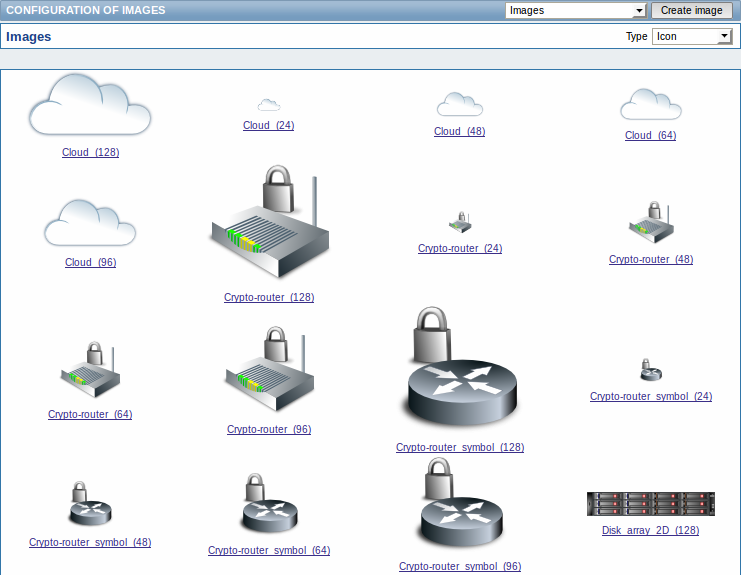Click the Crypto-router (48) icon image
Image resolution: width=741 pixels, height=575 pixels.
coord(651,222)
